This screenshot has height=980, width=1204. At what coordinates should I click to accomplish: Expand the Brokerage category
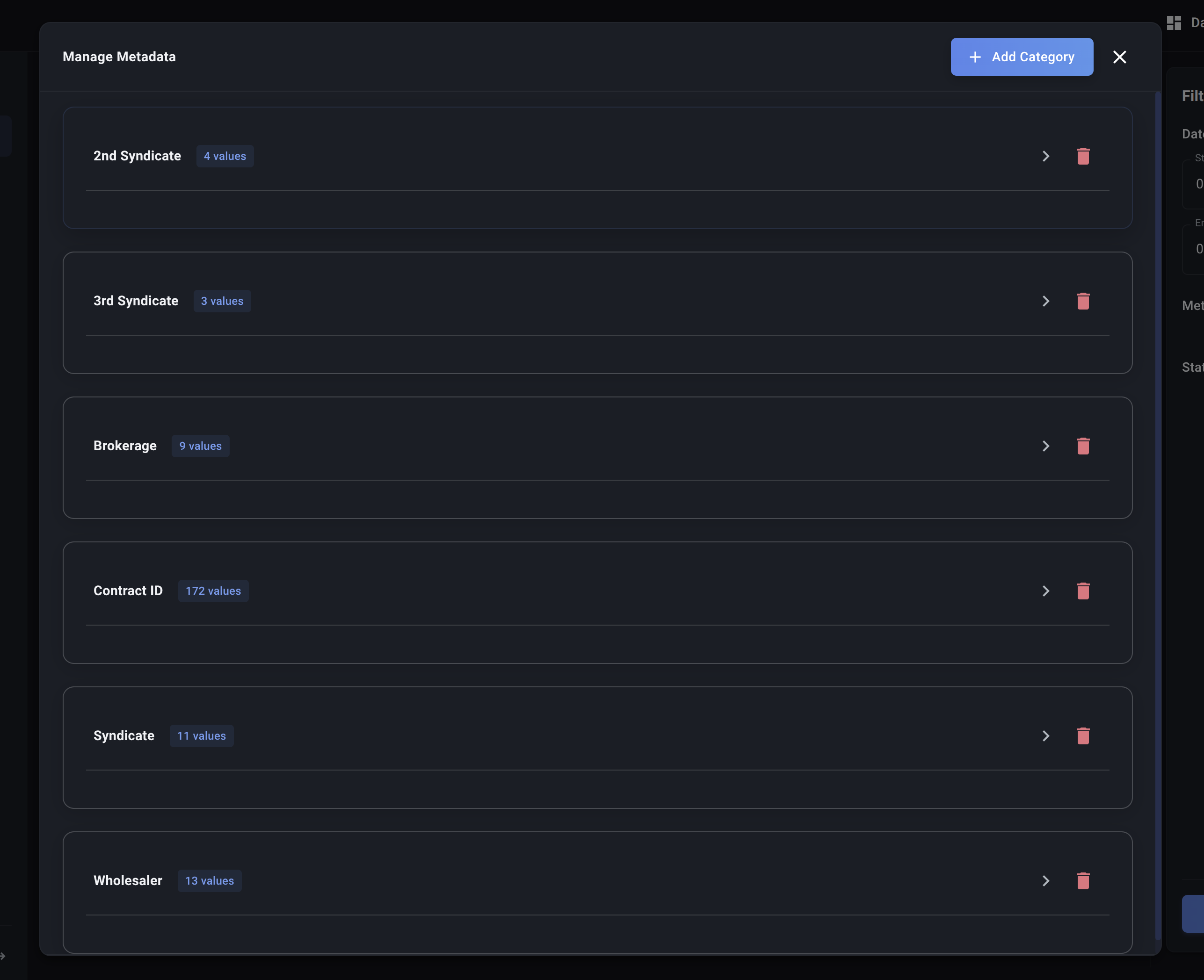(1046, 446)
